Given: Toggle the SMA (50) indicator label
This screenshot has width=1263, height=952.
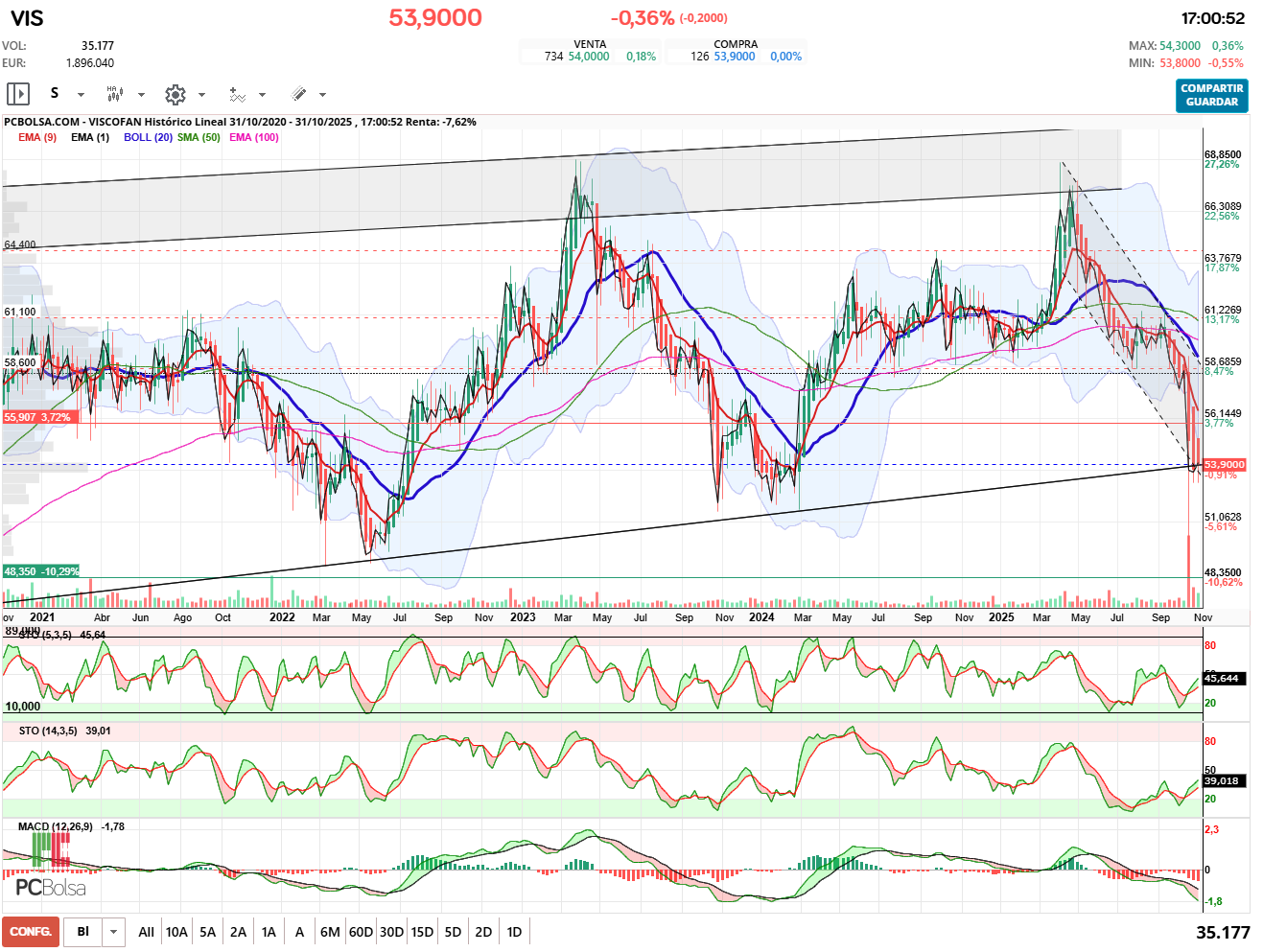Looking at the screenshot, I should (x=199, y=137).
